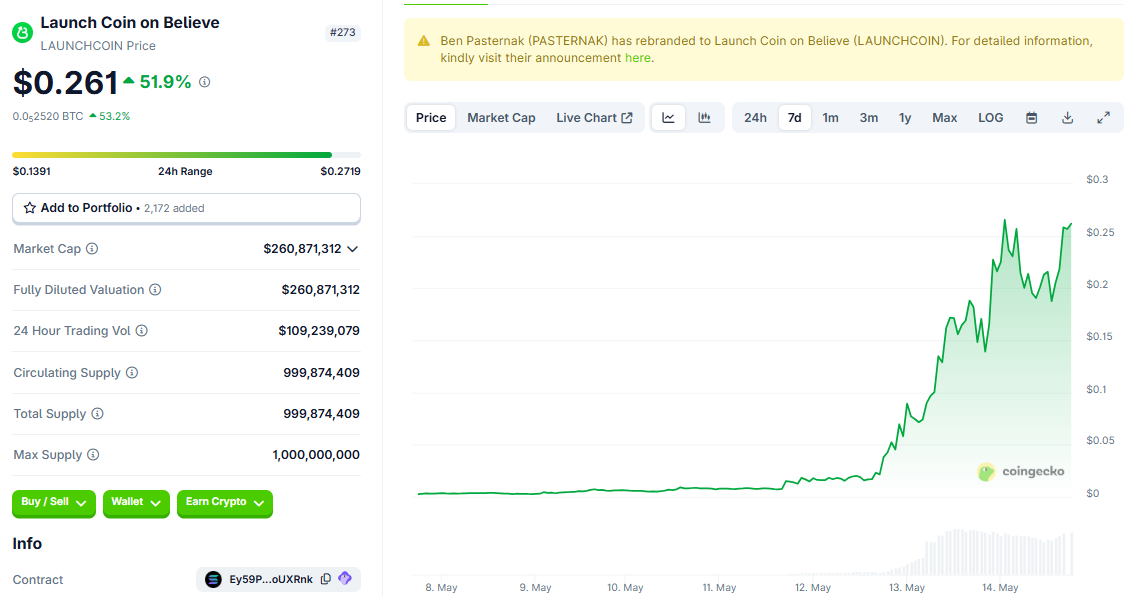Set chart range to 7d
The width and height of the screenshot is (1137, 596).
pos(795,117)
